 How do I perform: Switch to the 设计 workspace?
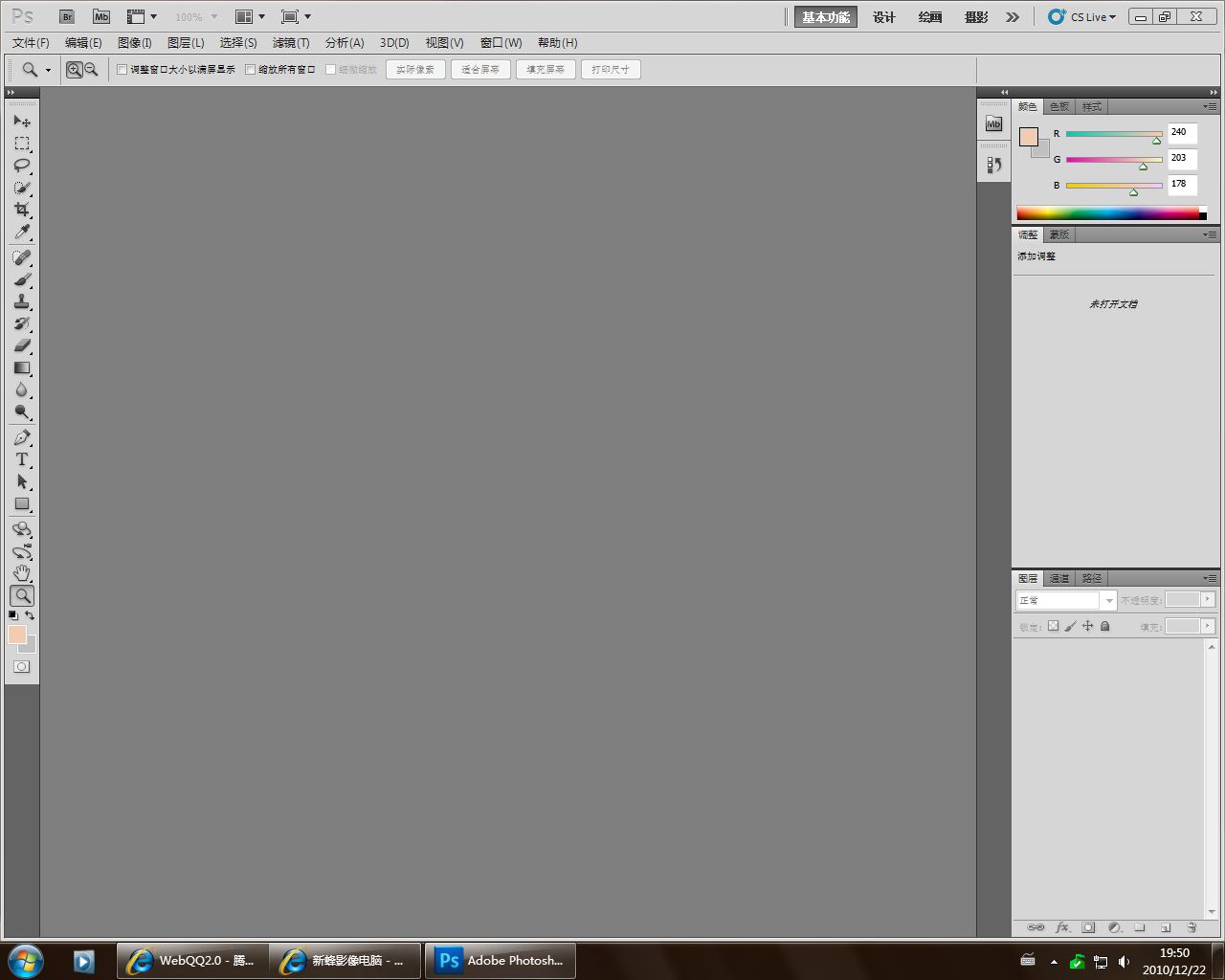883,17
